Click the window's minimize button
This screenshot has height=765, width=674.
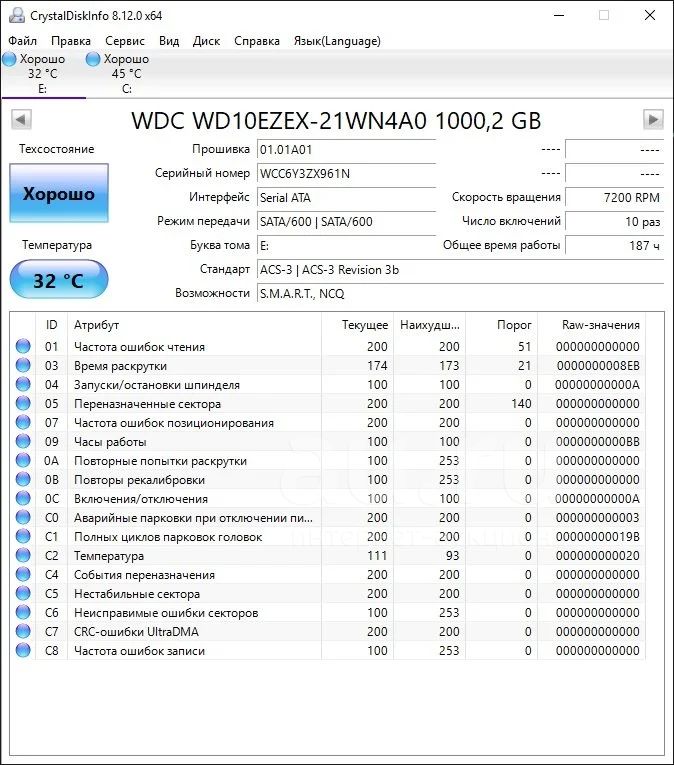(x=559, y=15)
